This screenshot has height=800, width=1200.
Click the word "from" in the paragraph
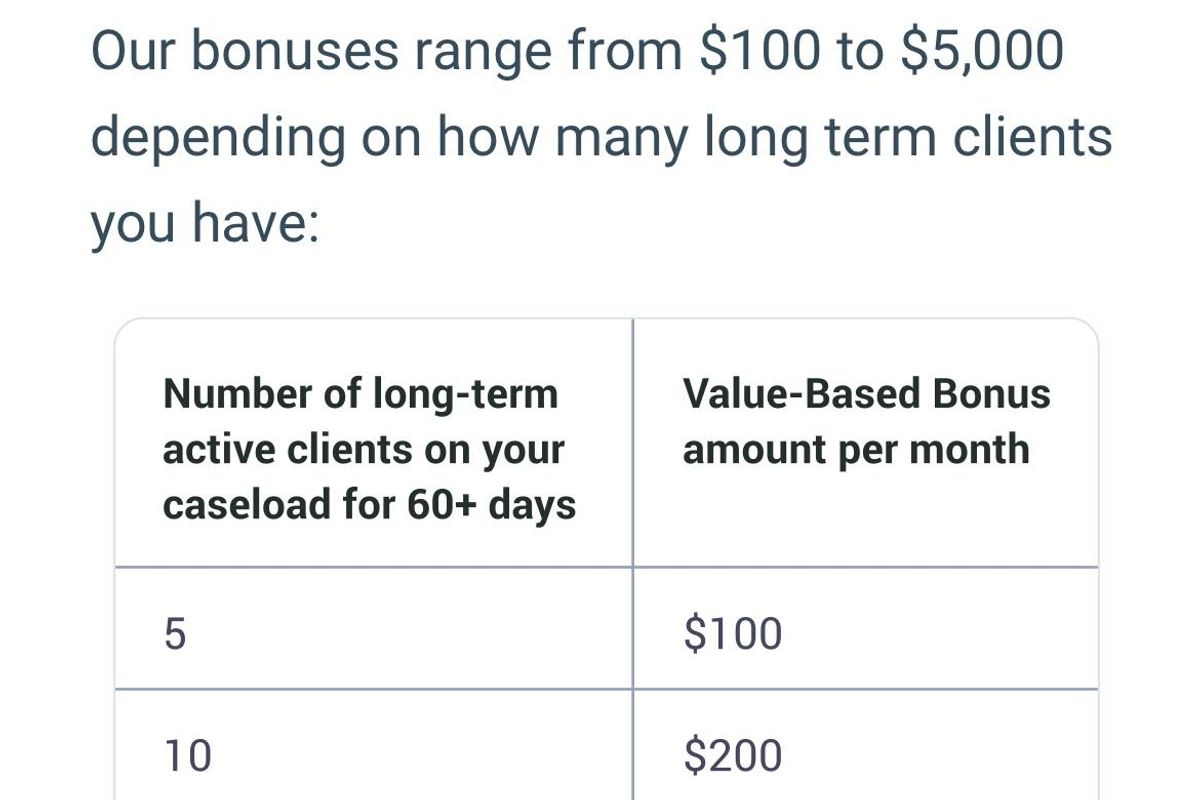click(x=627, y=51)
